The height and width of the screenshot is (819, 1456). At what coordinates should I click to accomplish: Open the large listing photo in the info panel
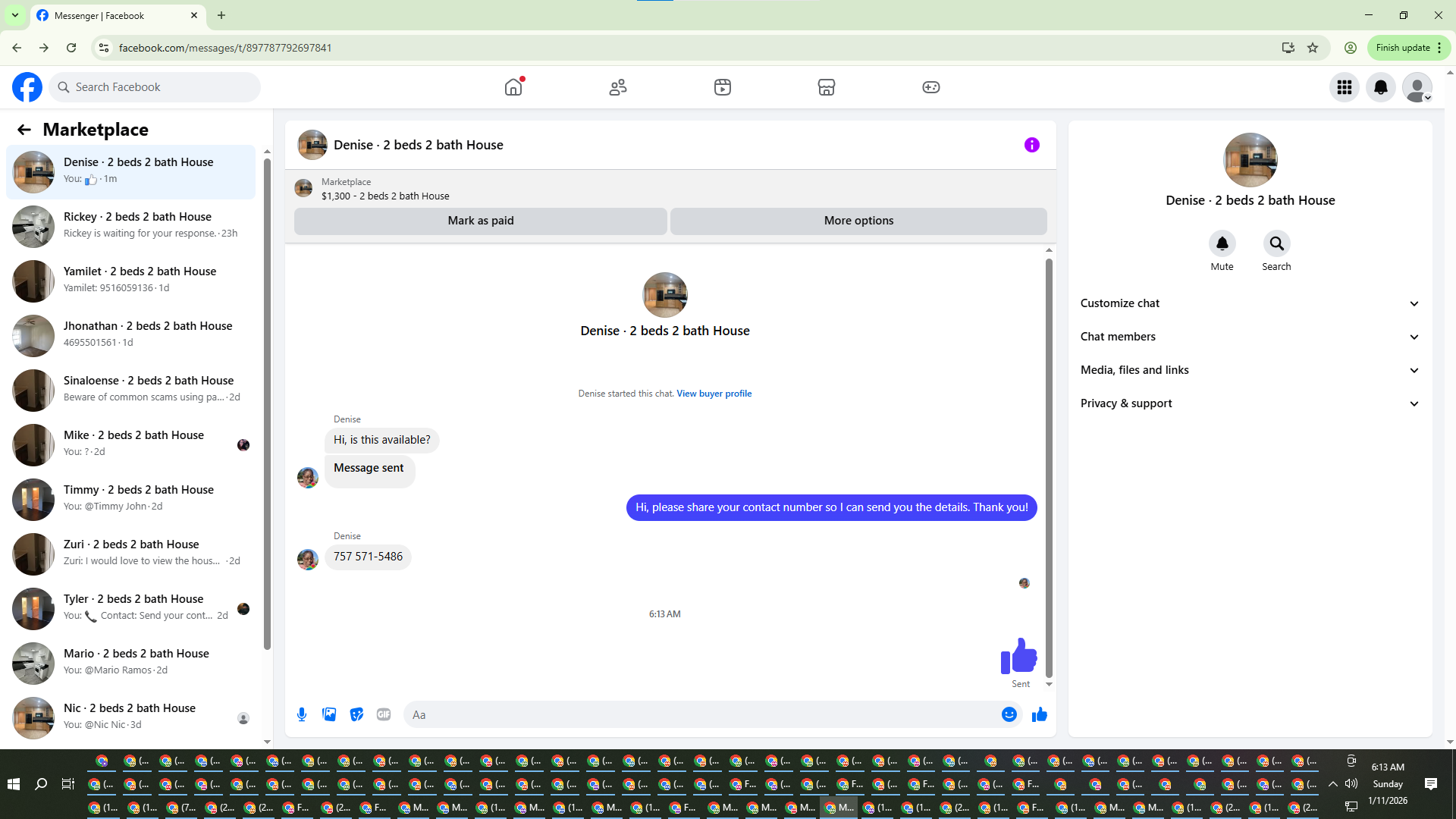(x=1250, y=160)
